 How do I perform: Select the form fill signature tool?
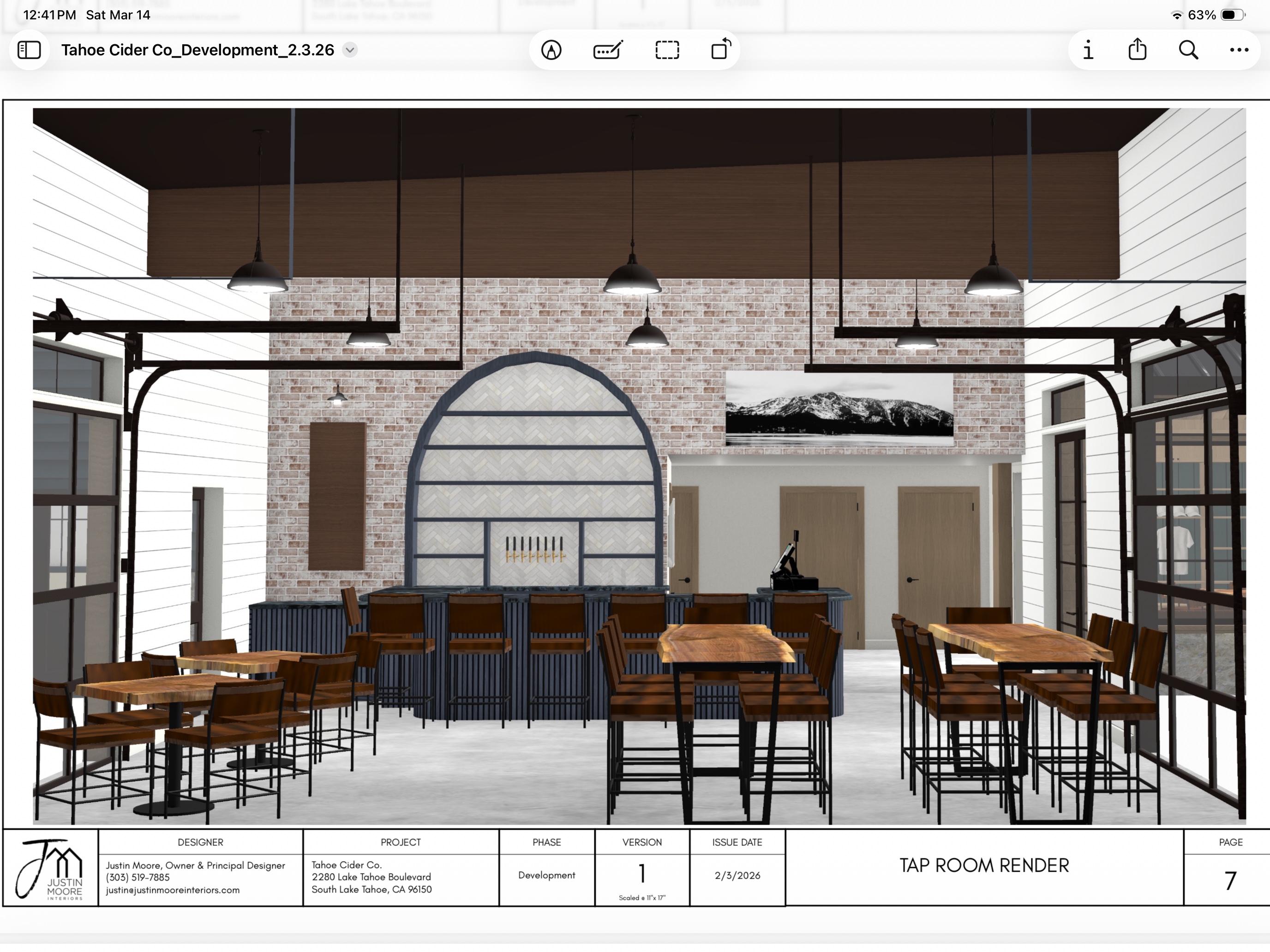coord(608,50)
